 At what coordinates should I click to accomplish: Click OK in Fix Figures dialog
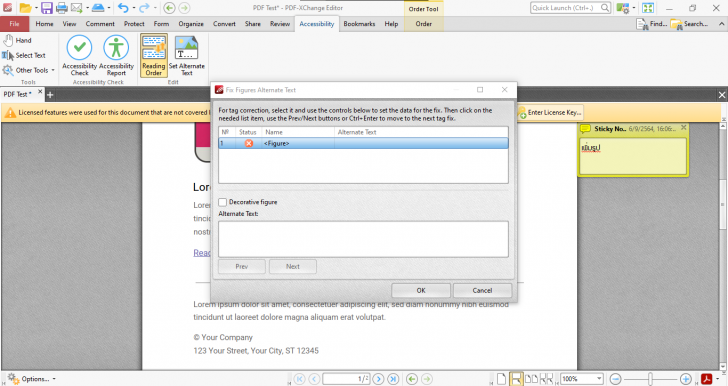421,290
